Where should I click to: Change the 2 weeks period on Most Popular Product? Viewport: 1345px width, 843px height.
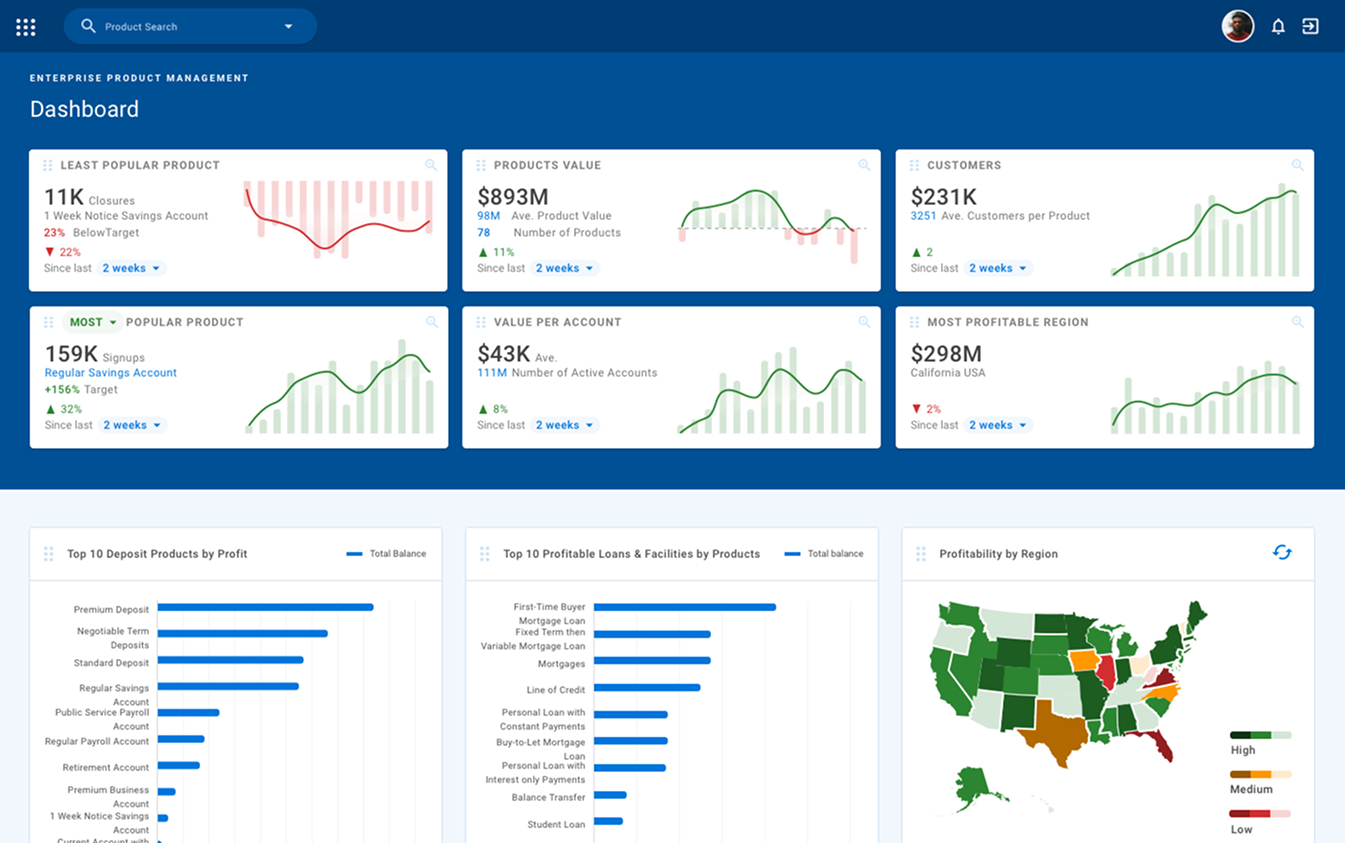point(132,425)
